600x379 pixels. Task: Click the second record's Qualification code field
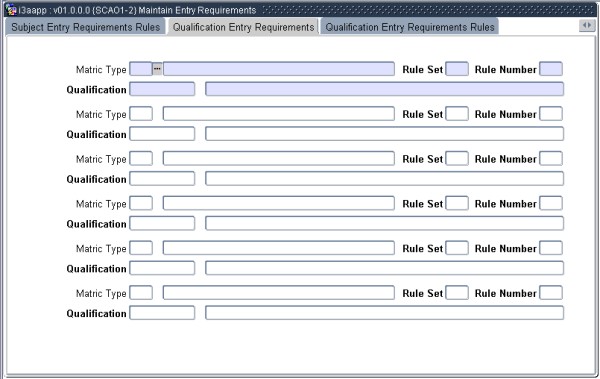(162, 134)
